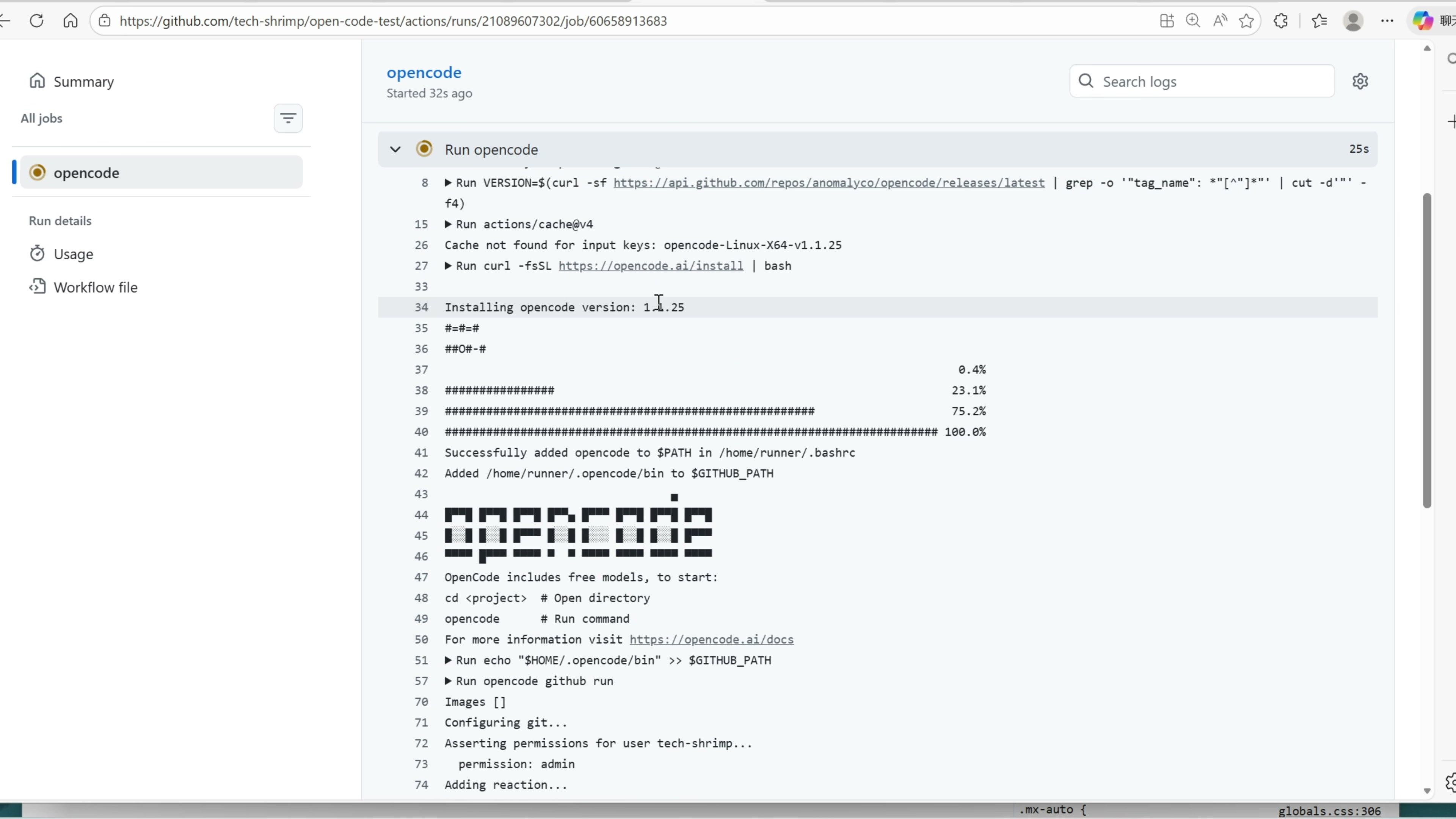Collapse the Run opencode step

click(x=395, y=149)
